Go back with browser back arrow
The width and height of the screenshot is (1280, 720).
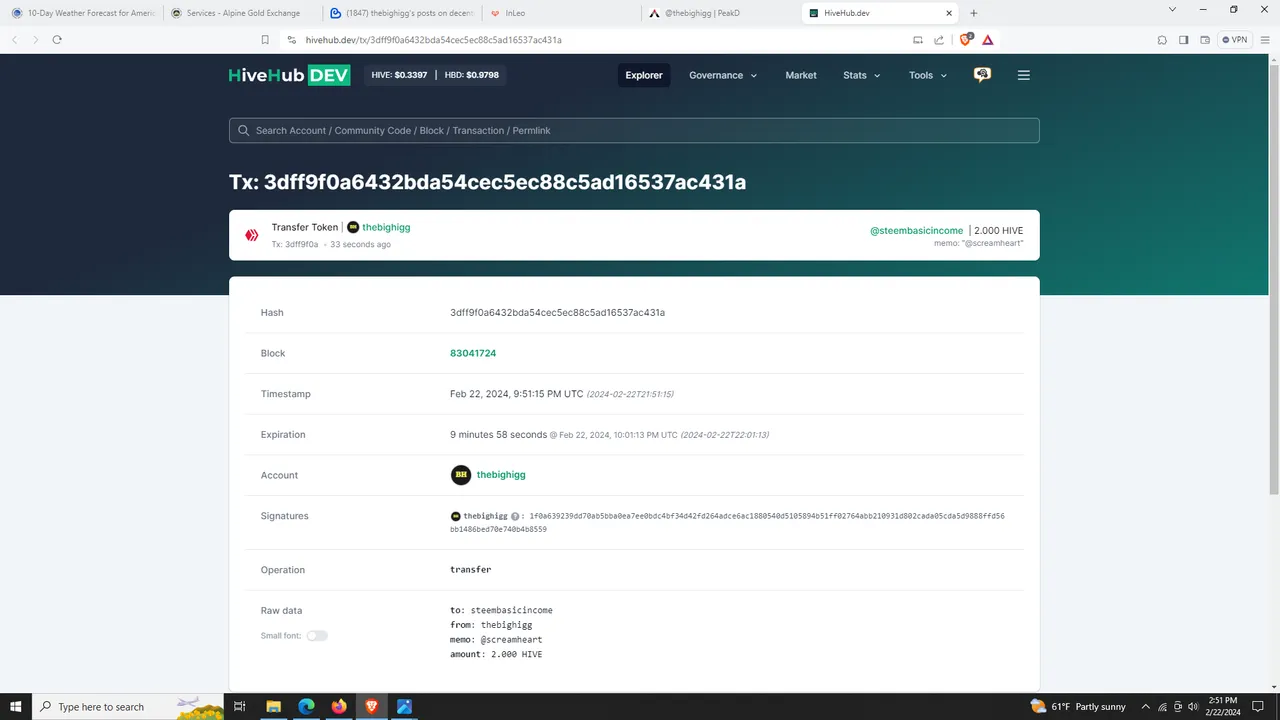click(14, 40)
